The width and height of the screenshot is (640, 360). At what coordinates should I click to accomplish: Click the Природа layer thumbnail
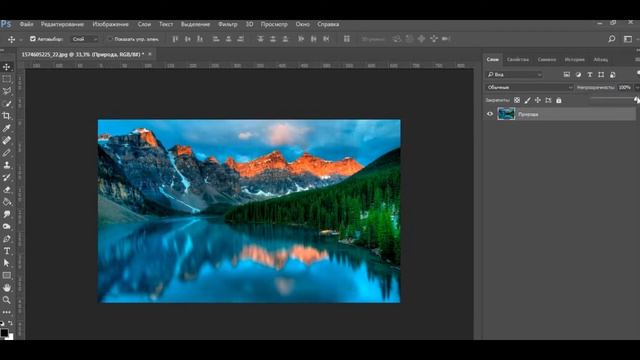click(506, 114)
